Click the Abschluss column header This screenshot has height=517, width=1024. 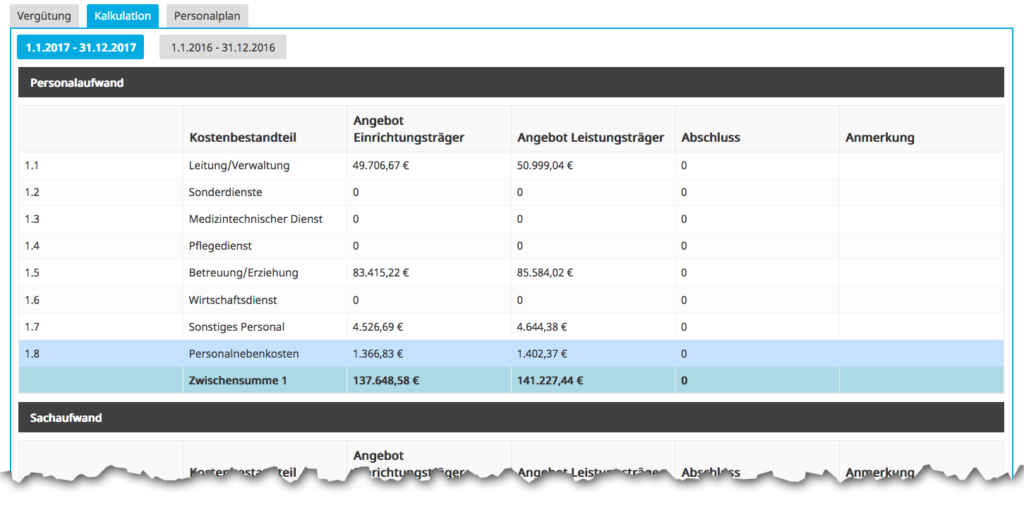(x=711, y=138)
